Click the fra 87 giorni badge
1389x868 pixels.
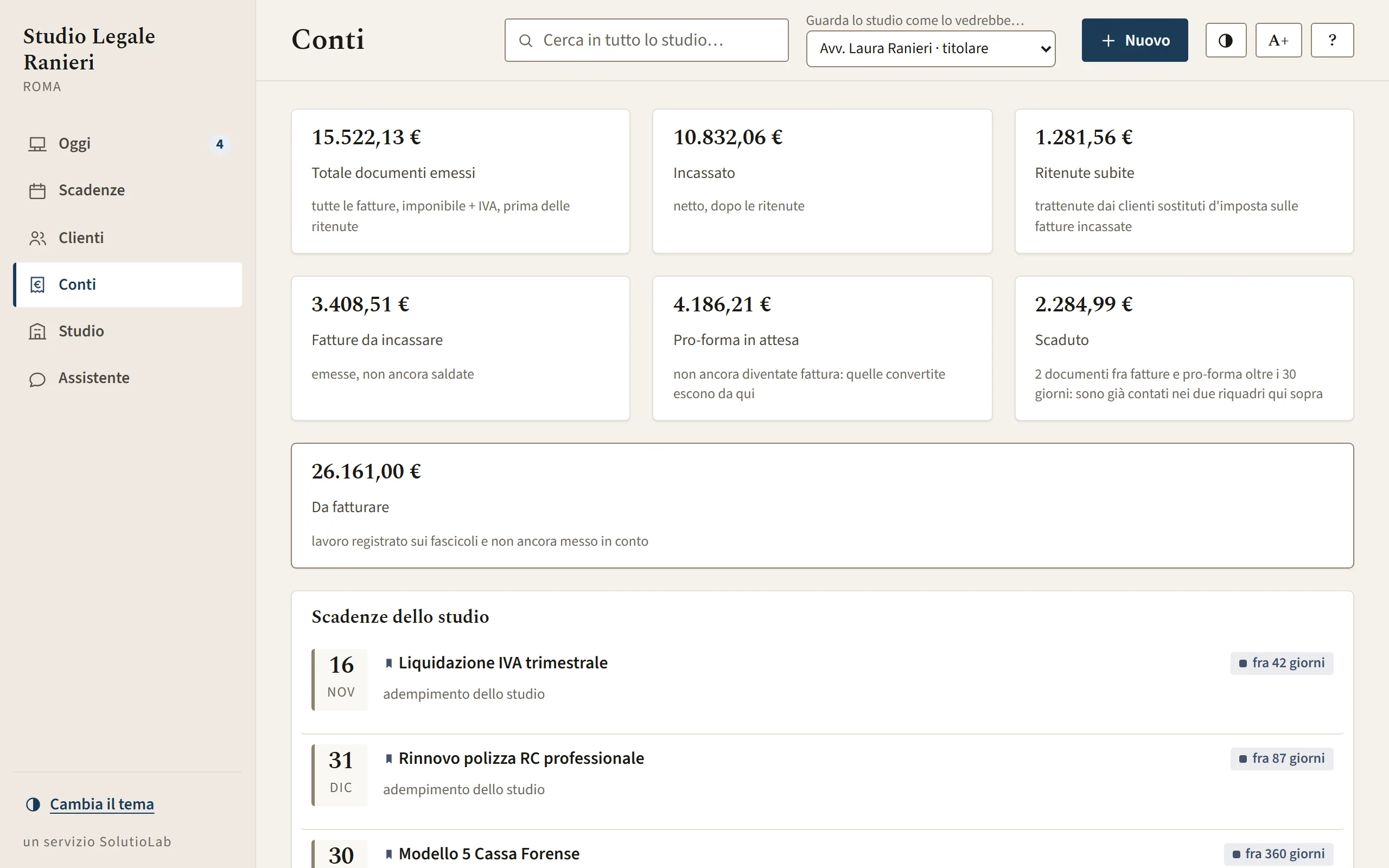(x=1282, y=758)
